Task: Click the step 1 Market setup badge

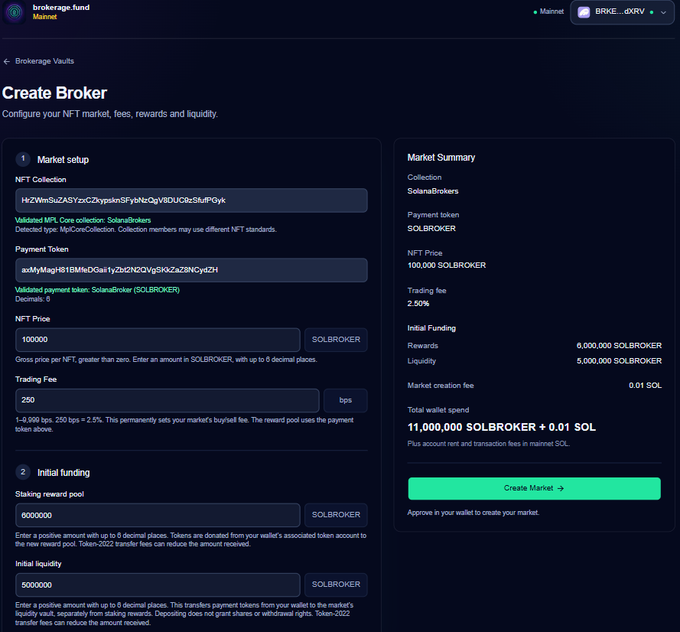Action: [23, 159]
